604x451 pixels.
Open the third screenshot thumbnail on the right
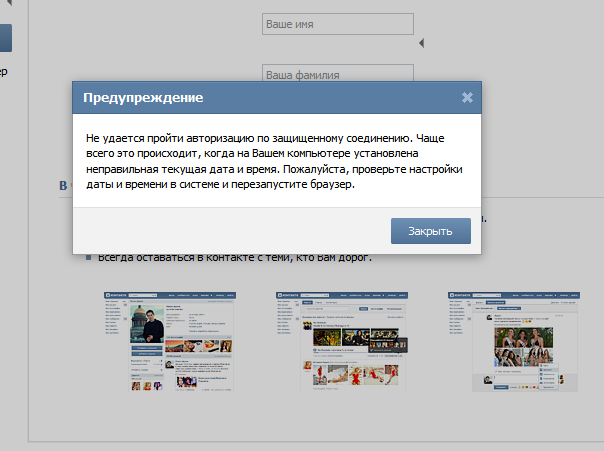click(514, 341)
